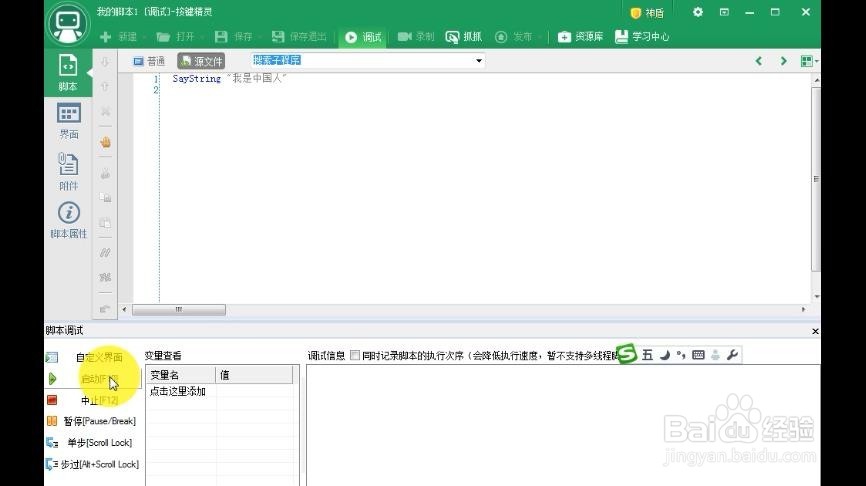Click the soft keyboard icon in IME bar
The width and height of the screenshot is (866, 486).
point(698,355)
